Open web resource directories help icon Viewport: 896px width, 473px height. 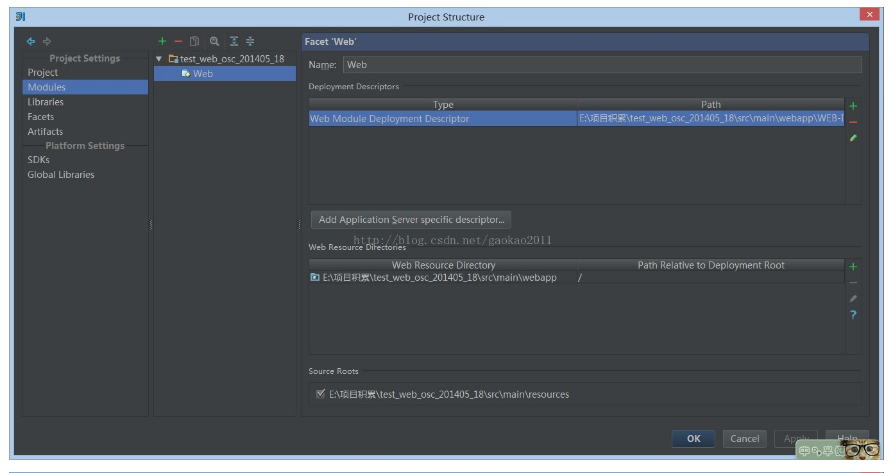853,315
